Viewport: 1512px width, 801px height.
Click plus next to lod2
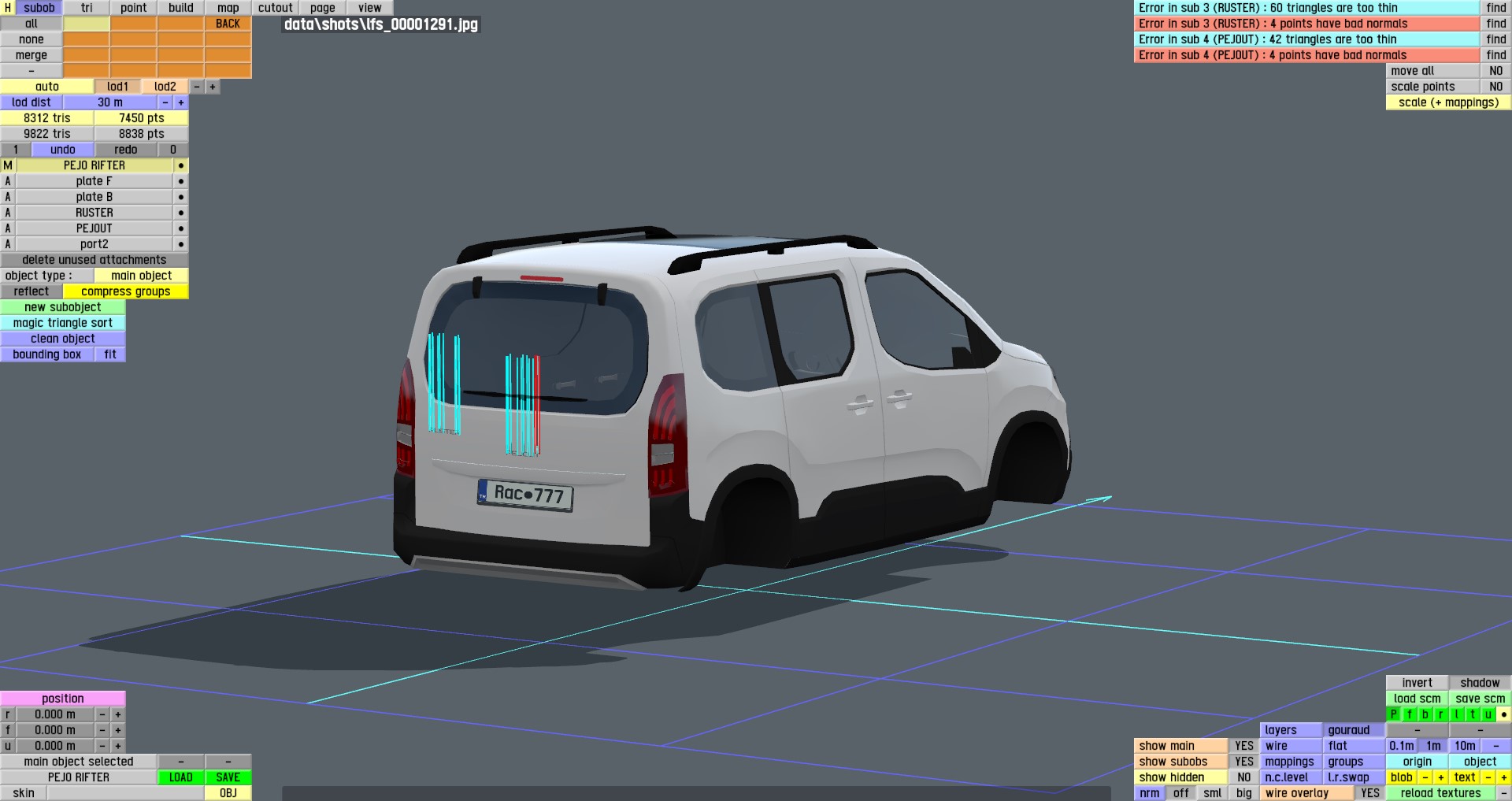(x=213, y=87)
